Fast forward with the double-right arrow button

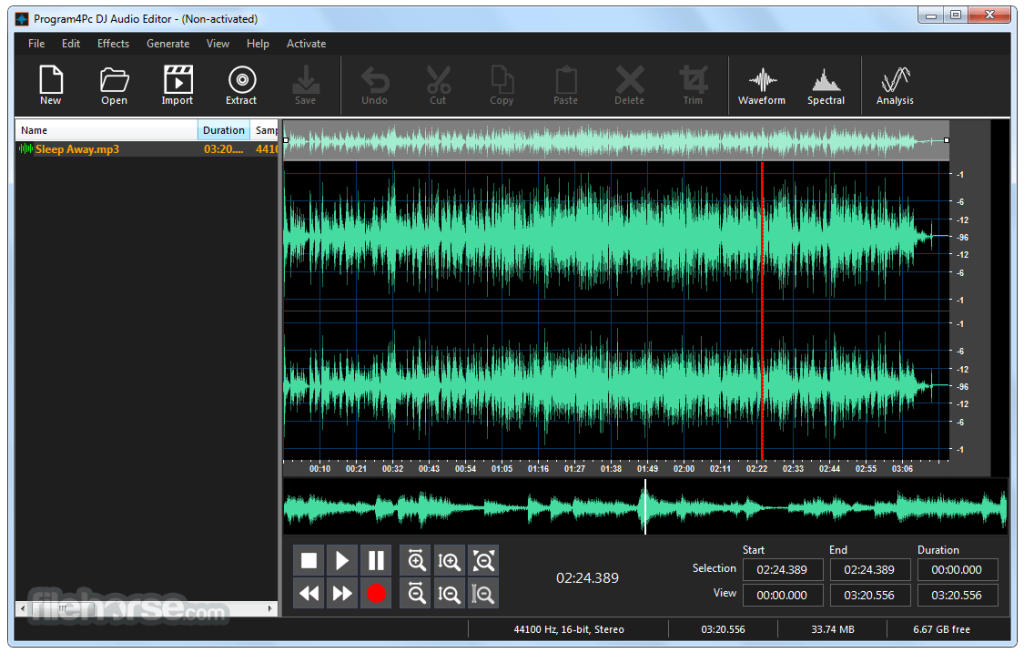[342, 594]
